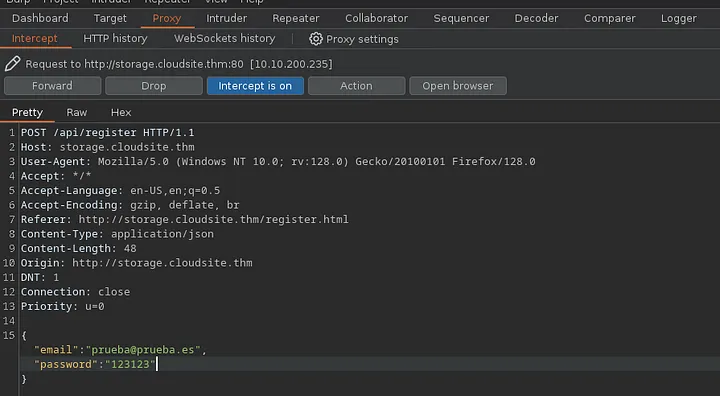The width and height of the screenshot is (720, 396).
Task: Open the Decoder tab
Action: pos(536,18)
